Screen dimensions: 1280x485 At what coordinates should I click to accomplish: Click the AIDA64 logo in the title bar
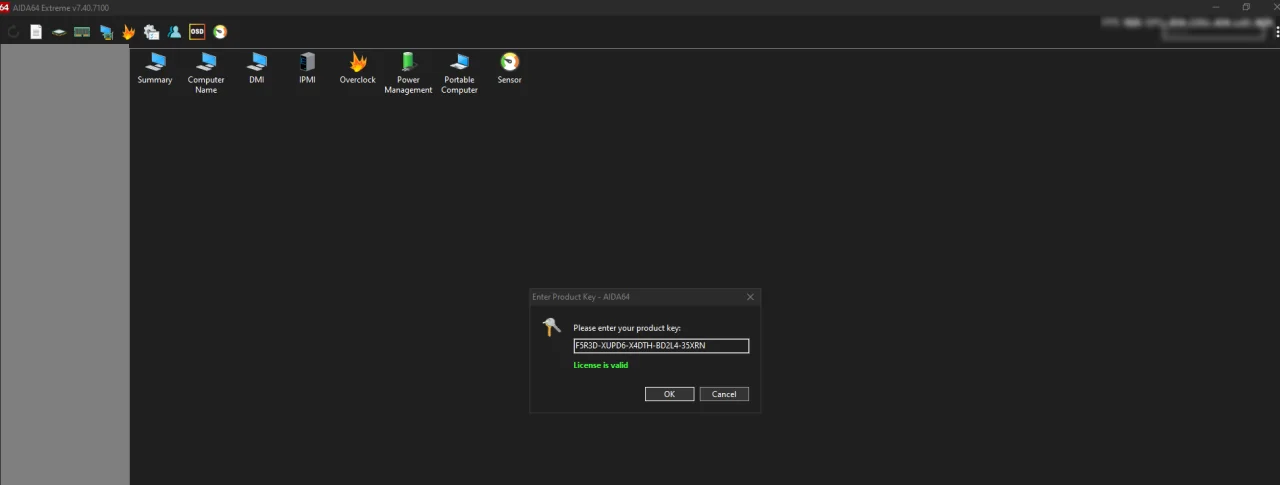4,7
